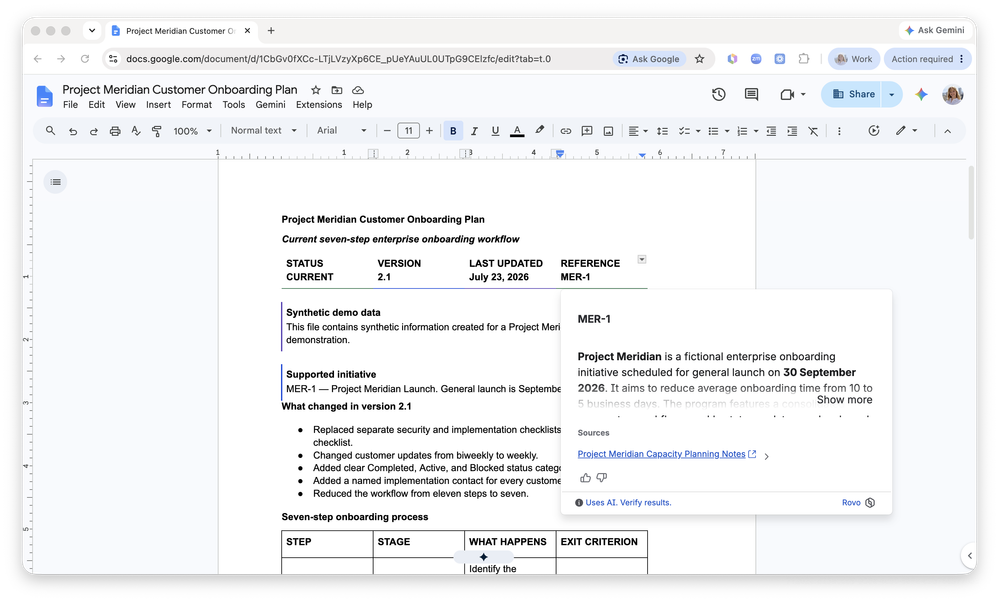Open the text alignment dropdown
This screenshot has height=602, width=999.
tap(638, 131)
